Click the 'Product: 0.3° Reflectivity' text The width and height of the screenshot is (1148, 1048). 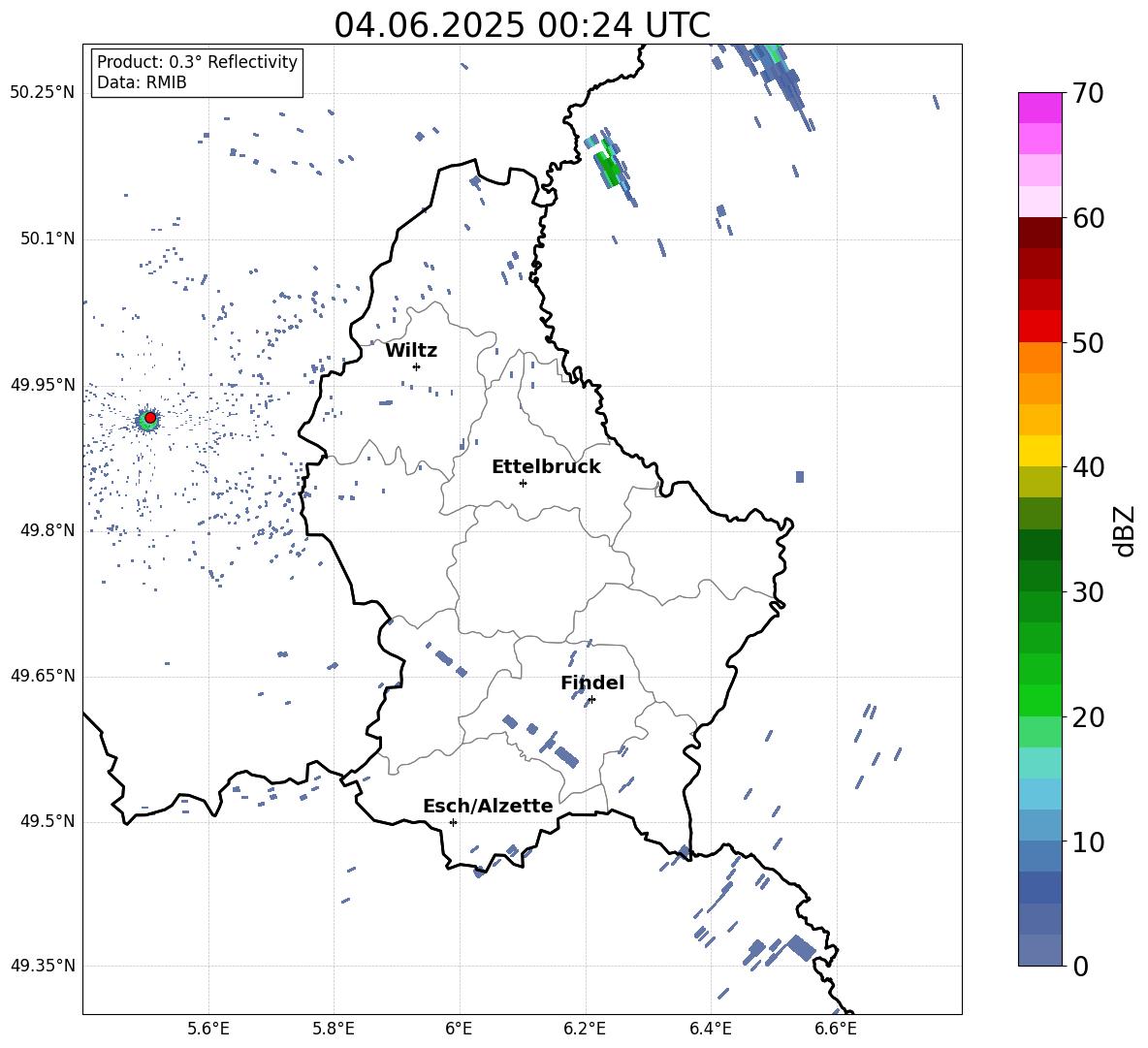point(197,62)
